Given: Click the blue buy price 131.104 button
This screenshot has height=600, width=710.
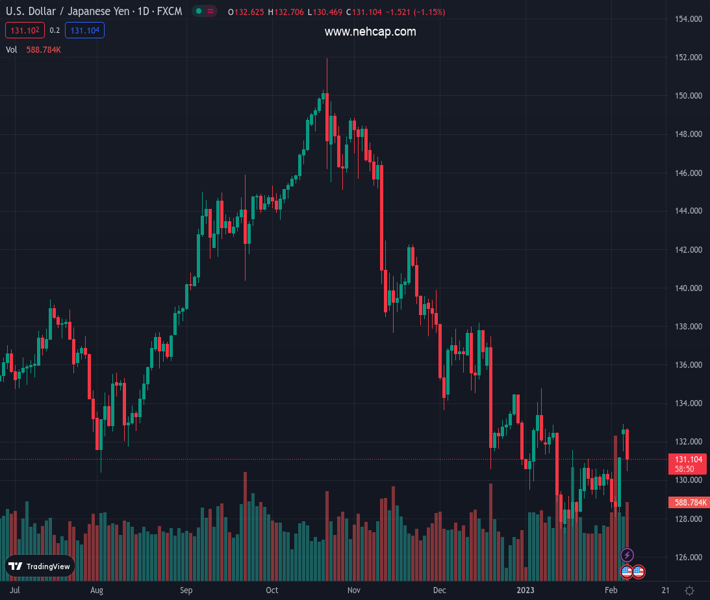Looking at the screenshot, I should point(84,31).
